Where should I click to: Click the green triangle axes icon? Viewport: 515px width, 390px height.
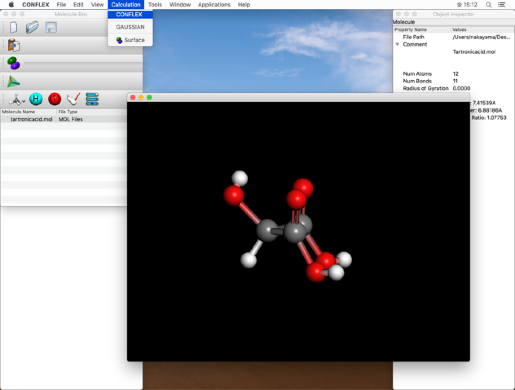click(13, 81)
